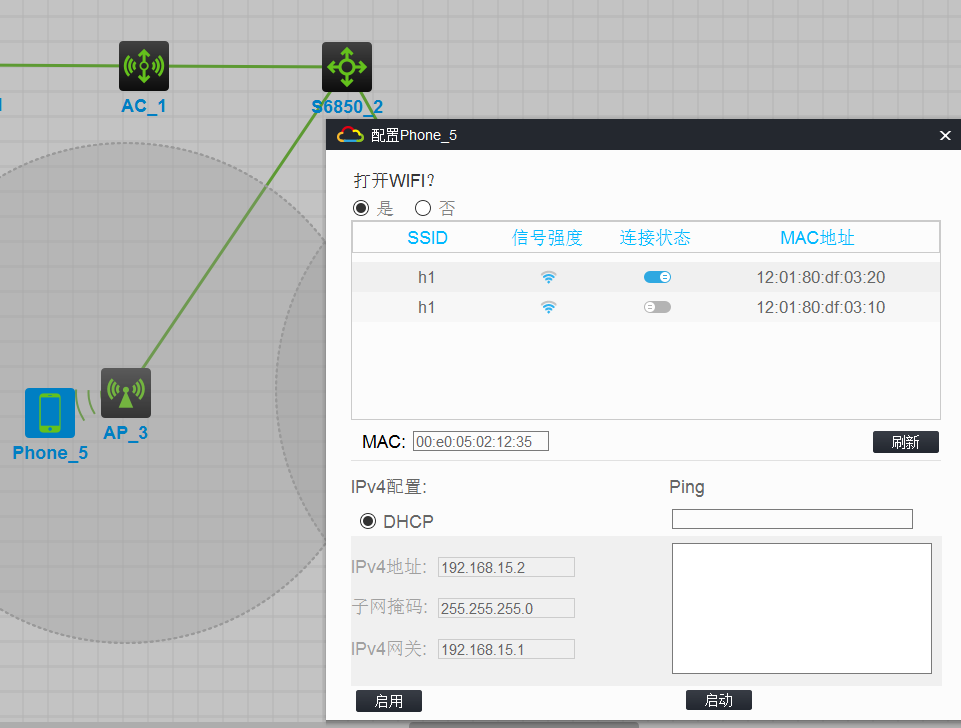
Task: Click signal strength icon of second h1
Action: (549, 308)
